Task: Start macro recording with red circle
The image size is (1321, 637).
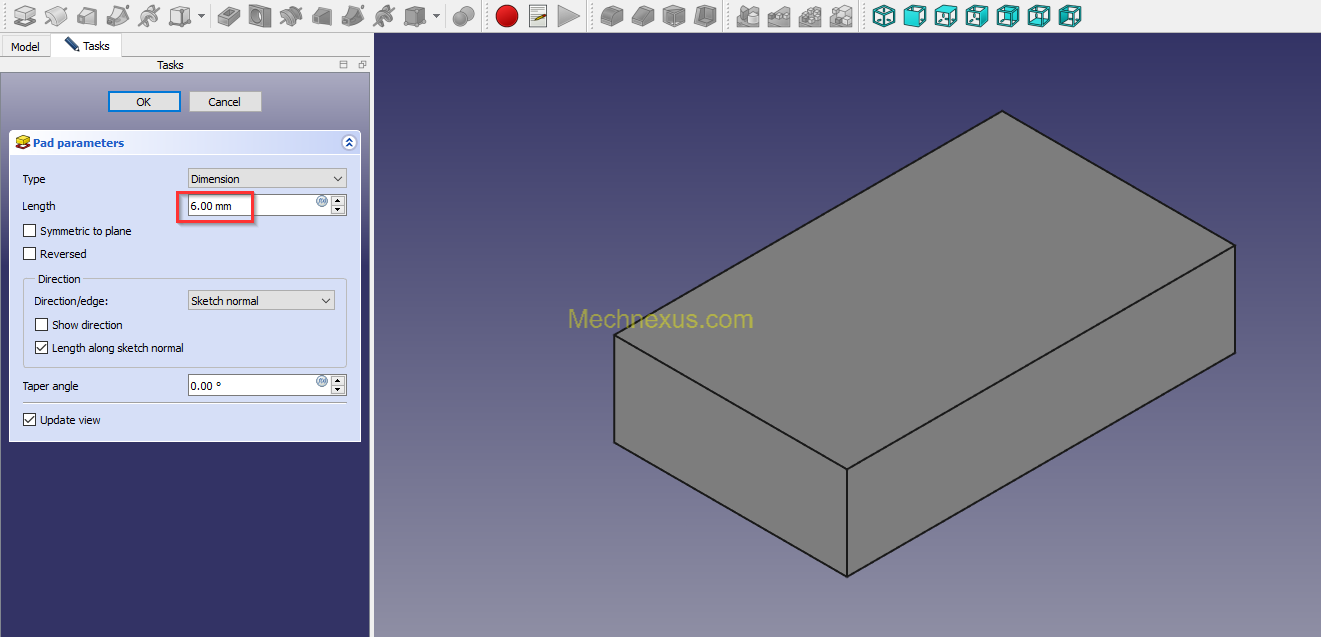Action: point(507,16)
